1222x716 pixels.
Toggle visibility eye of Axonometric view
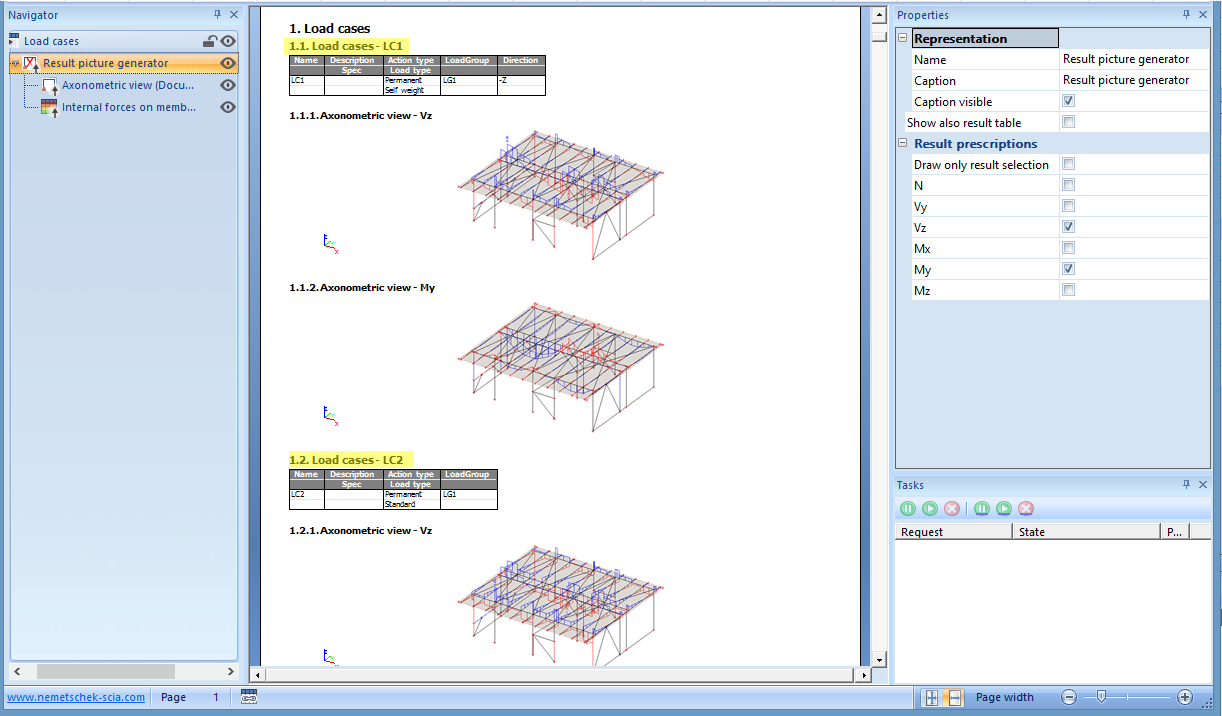click(x=228, y=86)
